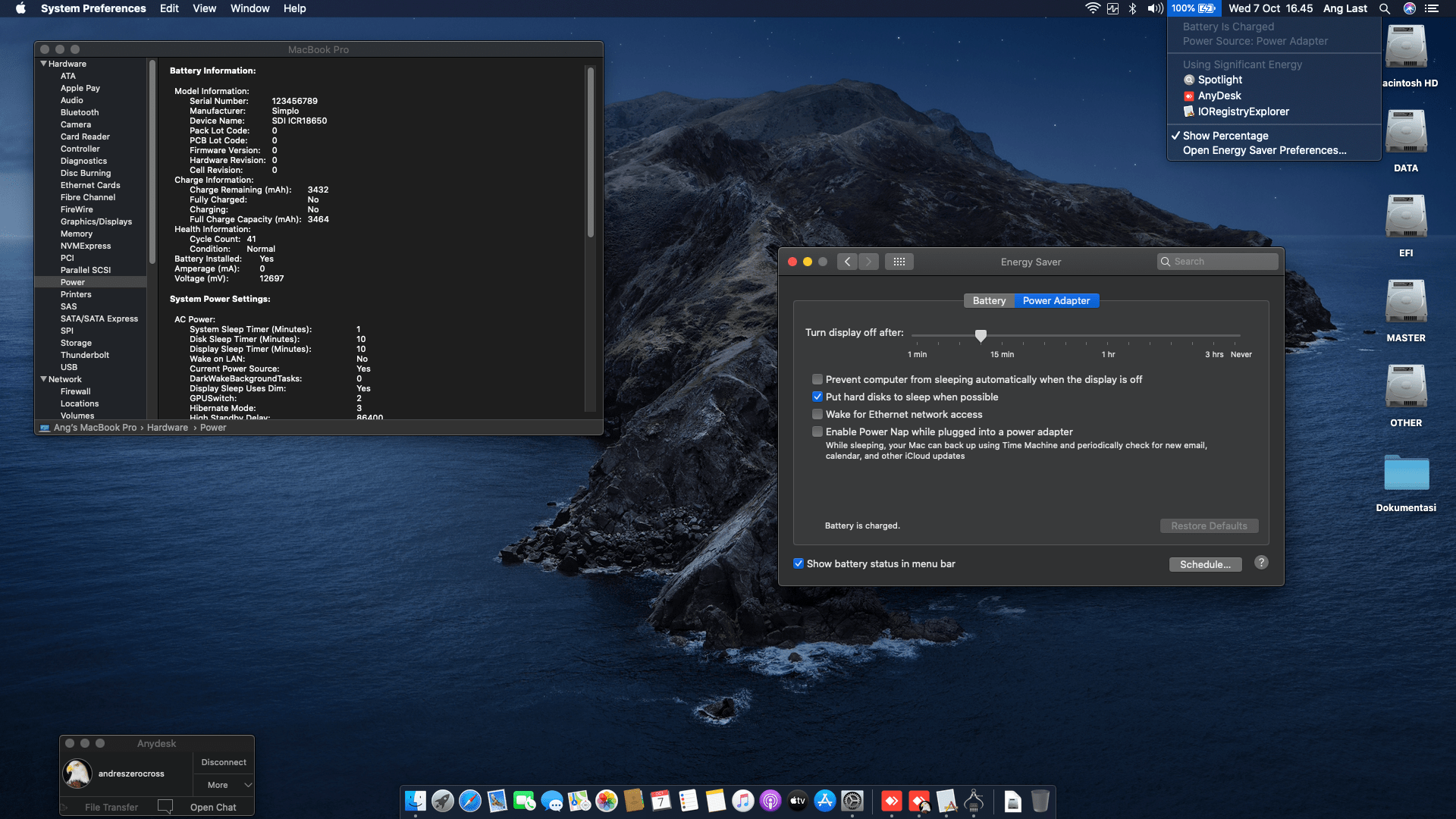Select Open Energy Saver Preferences menu item

coord(1264,150)
